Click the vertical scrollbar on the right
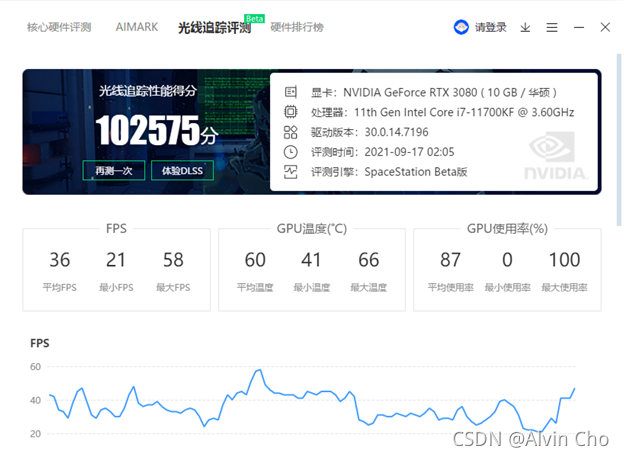Screen dimensions: 624x457 619,139
